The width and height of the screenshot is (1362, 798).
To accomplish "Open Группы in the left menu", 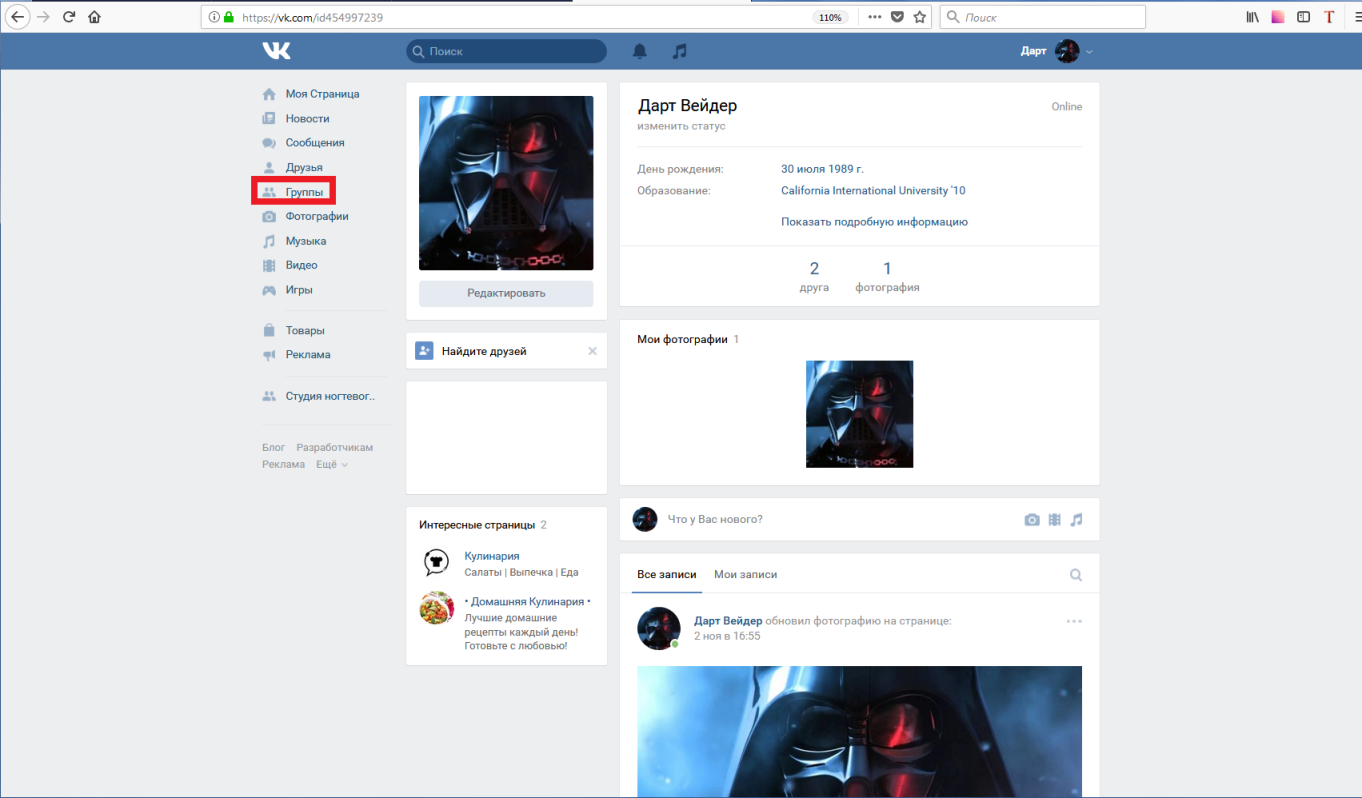I will tap(304, 192).
